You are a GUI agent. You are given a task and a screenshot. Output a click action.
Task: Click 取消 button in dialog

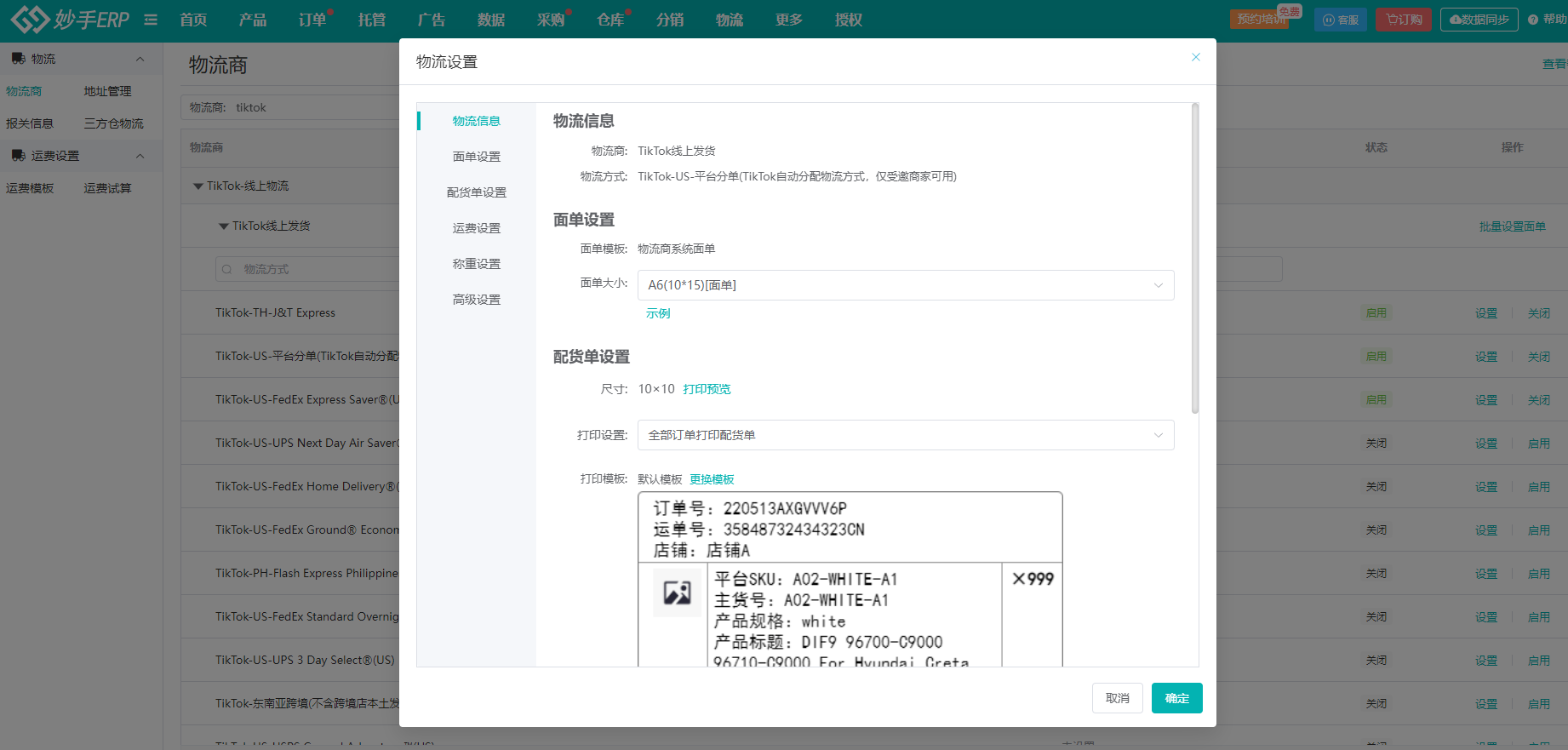pyautogui.click(x=1118, y=698)
